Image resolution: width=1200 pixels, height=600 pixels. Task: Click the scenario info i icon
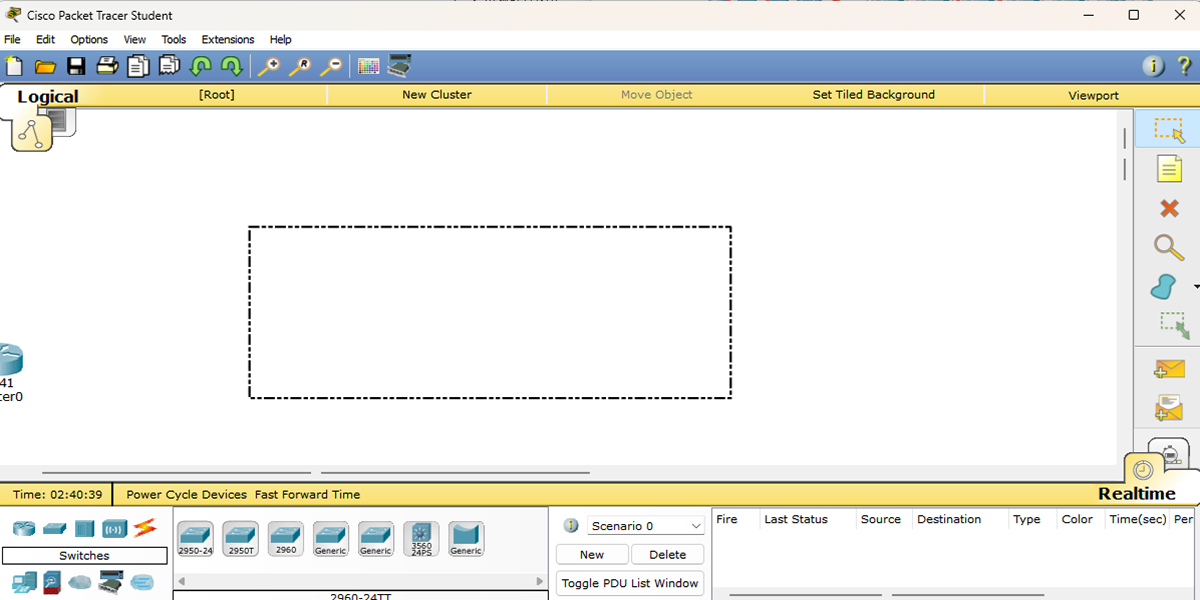tap(571, 526)
